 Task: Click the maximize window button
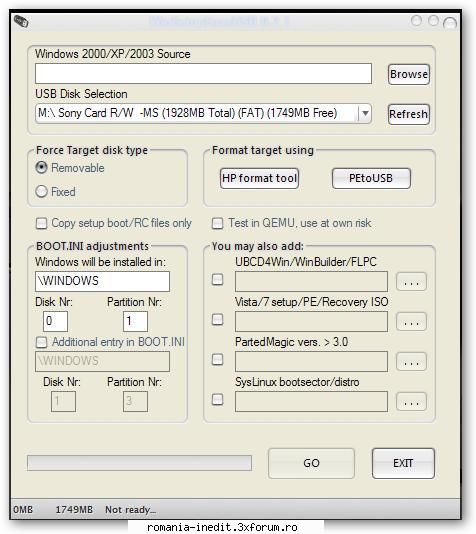click(x=433, y=21)
